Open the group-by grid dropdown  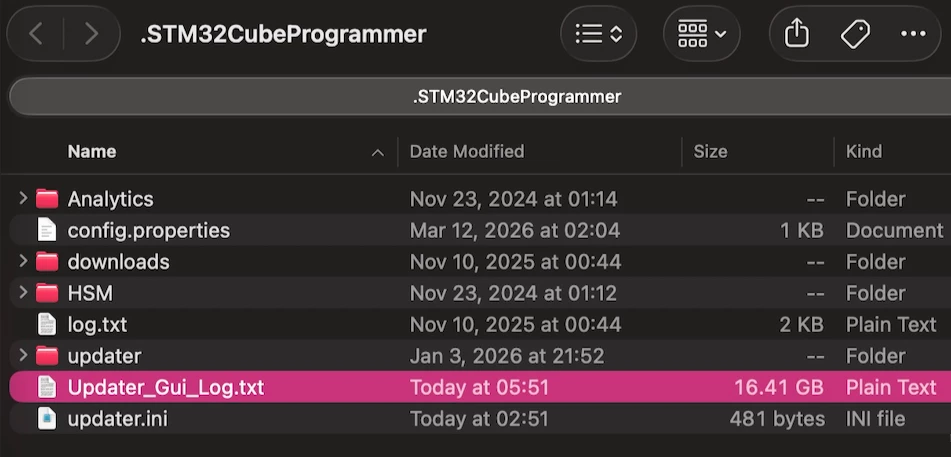[702, 34]
